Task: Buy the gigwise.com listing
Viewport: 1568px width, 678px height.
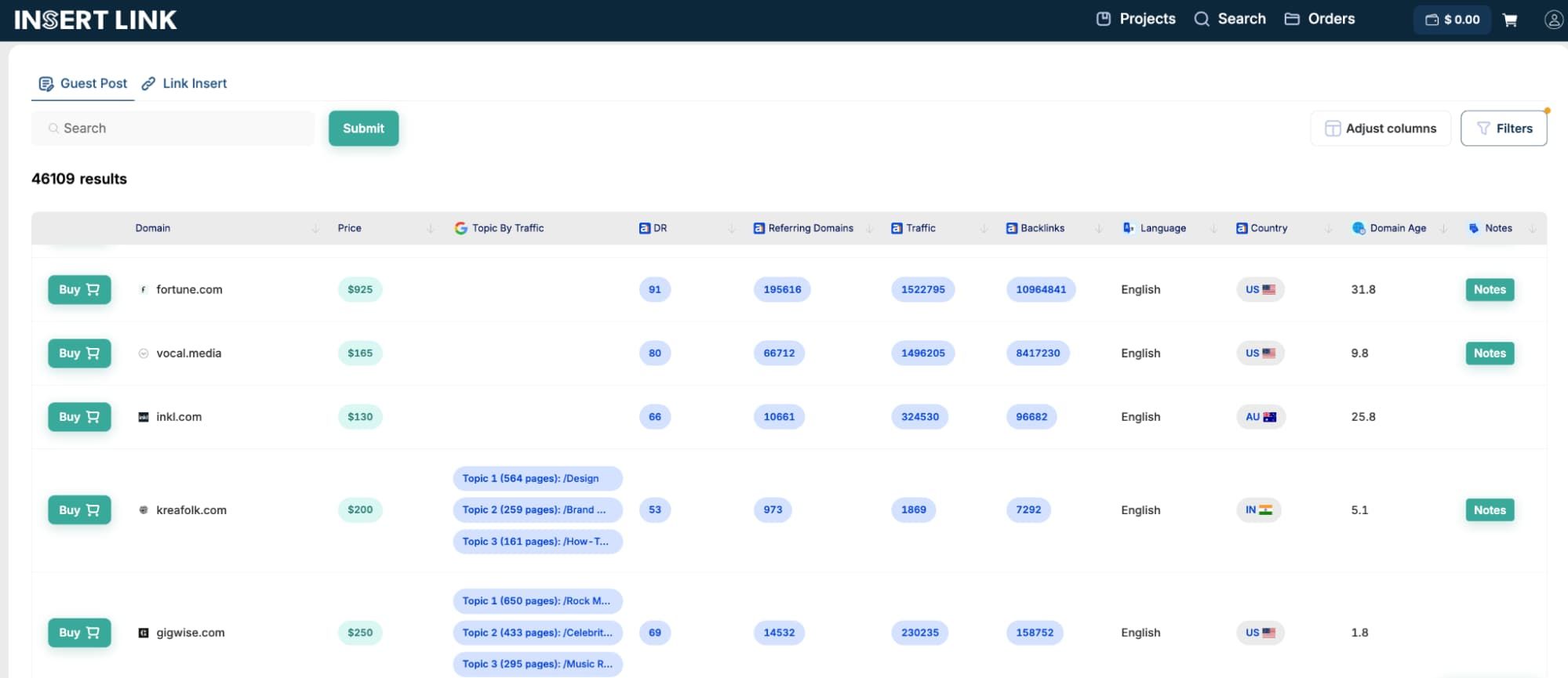Action: tap(79, 633)
